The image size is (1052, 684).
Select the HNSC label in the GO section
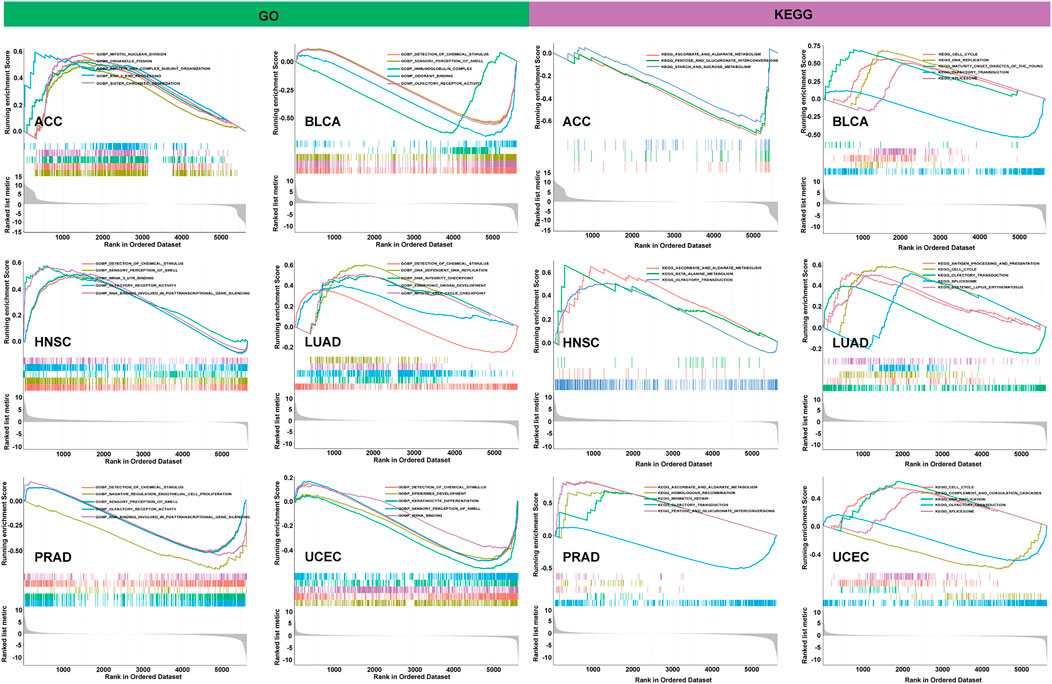[52, 342]
